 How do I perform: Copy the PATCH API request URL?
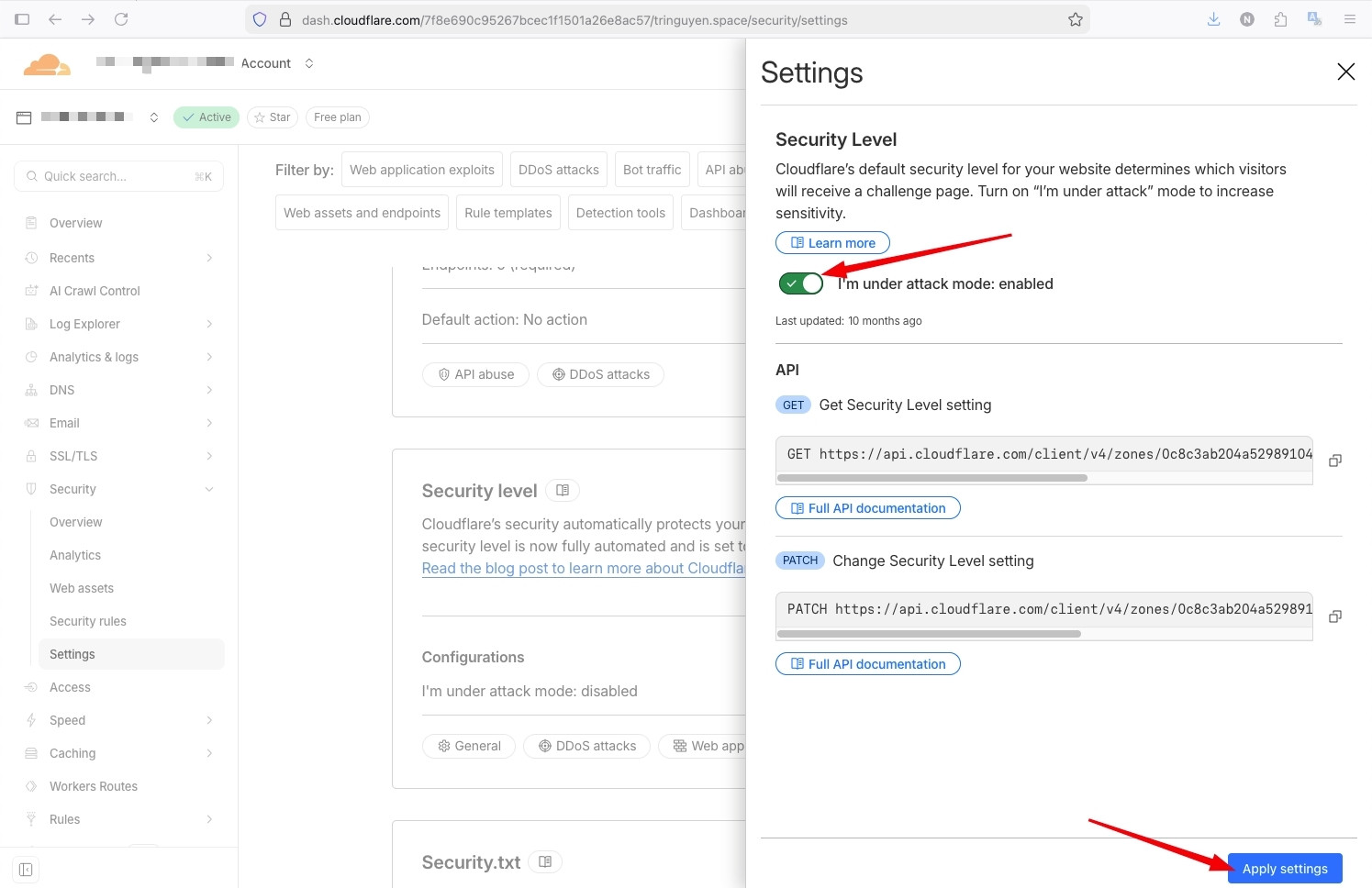pos(1335,616)
